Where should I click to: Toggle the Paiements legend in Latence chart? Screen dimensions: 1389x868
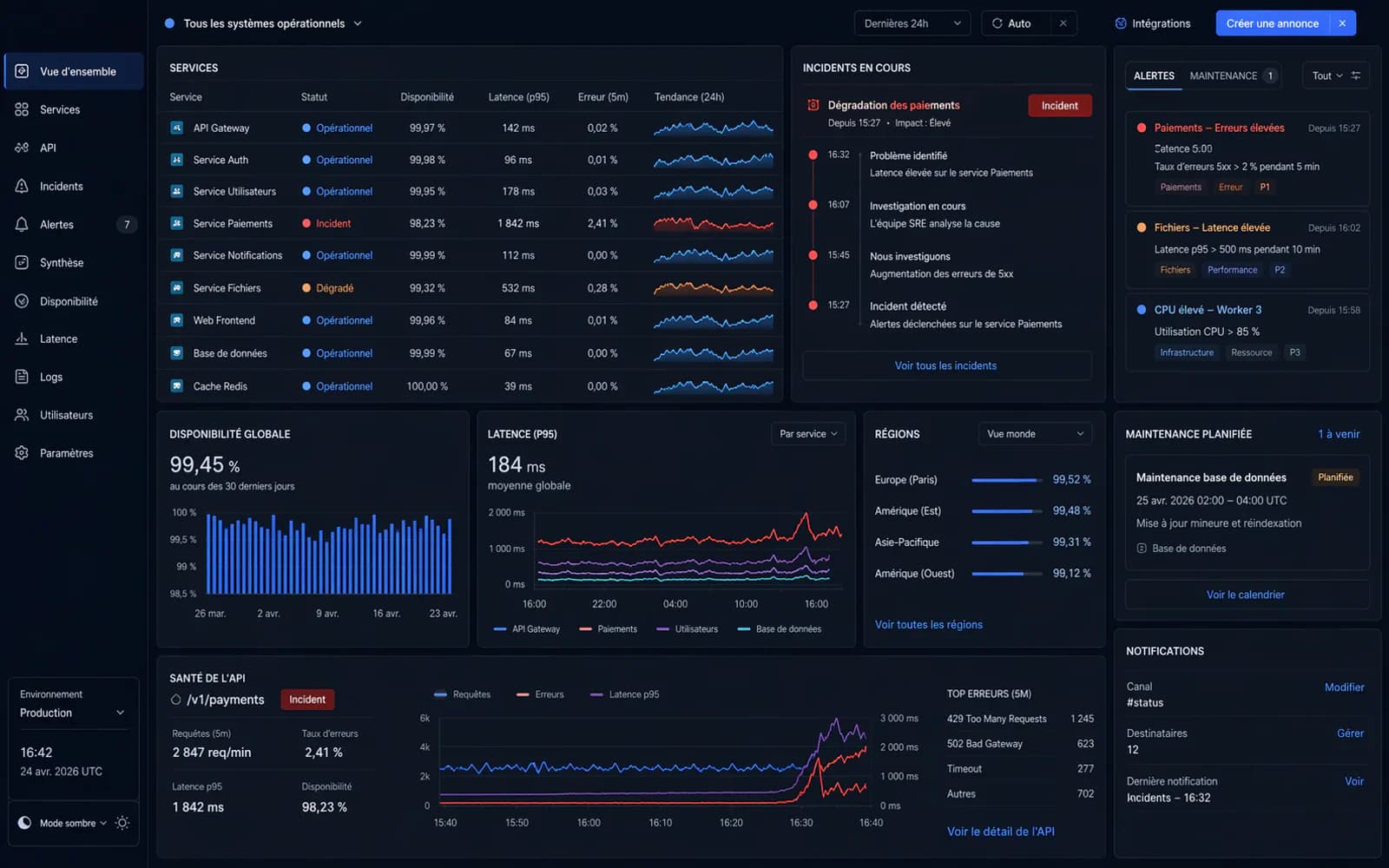(608, 629)
